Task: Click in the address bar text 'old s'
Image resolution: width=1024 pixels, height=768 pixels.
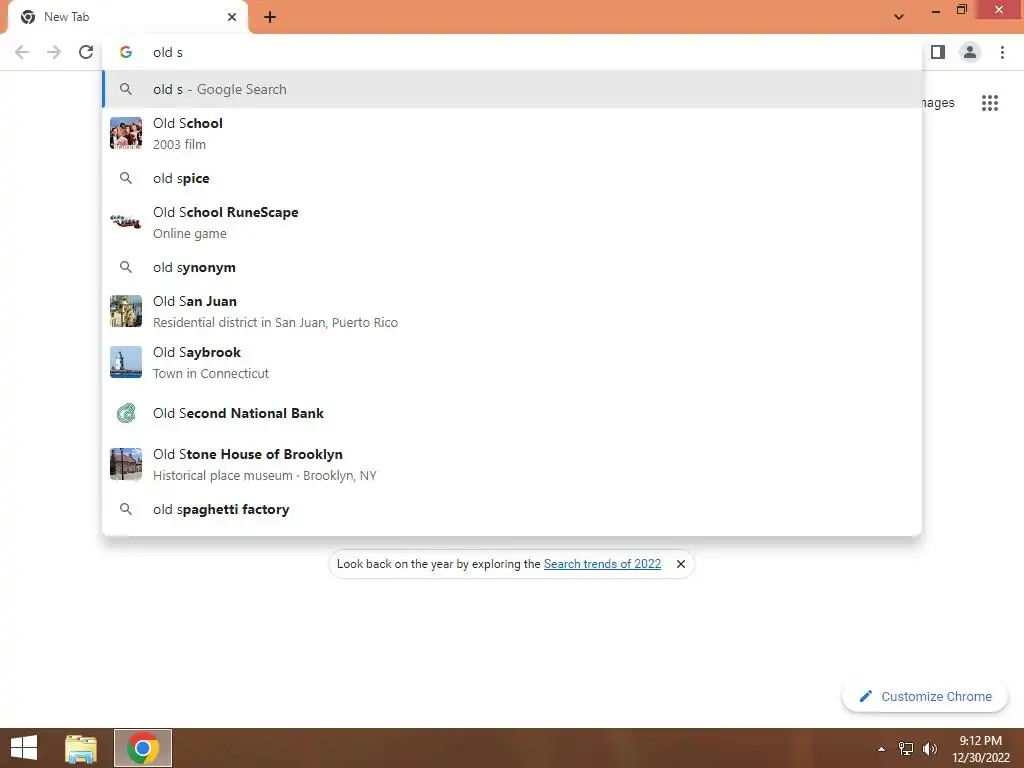Action: (168, 52)
